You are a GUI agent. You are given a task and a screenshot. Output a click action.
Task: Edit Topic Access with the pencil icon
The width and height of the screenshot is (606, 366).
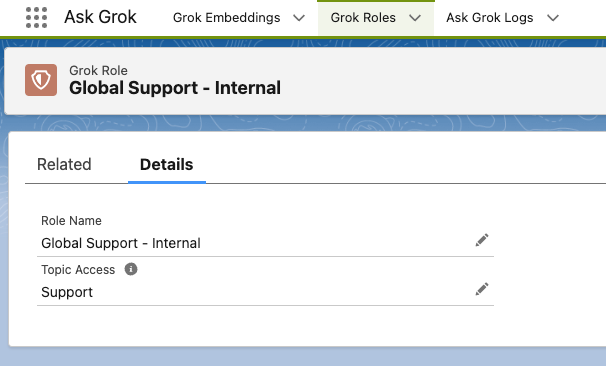pyautogui.click(x=482, y=289)
